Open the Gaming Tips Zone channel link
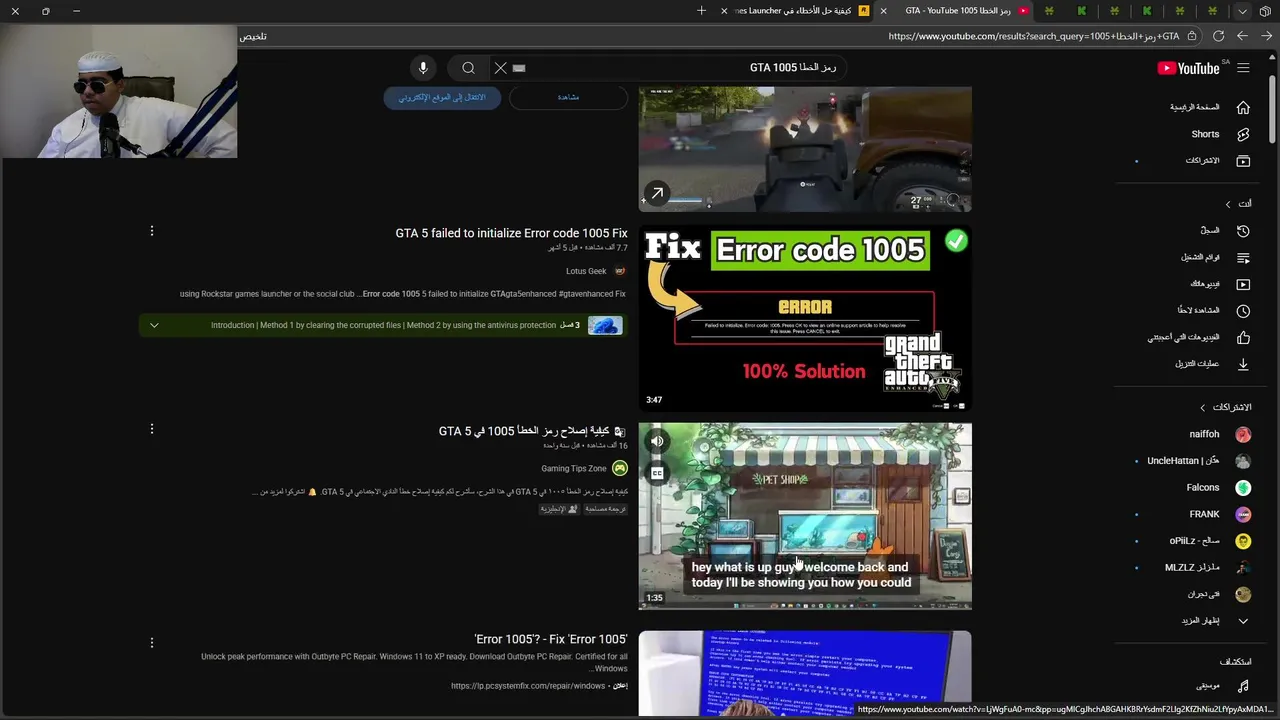This screenshot has height=720, width=1280. (x=574, y=468)
